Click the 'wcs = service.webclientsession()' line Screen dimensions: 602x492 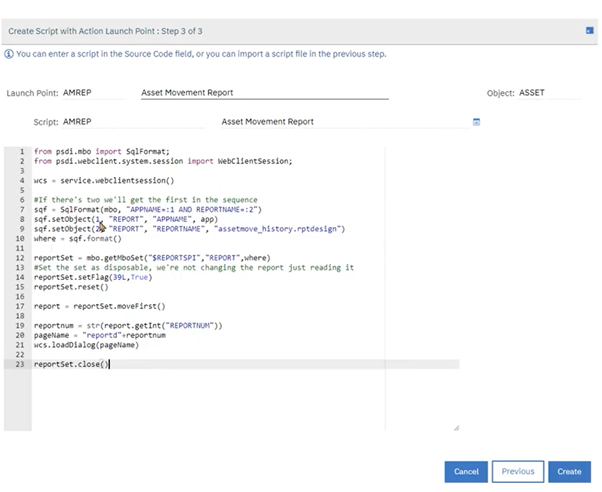[x=104, y=181]
